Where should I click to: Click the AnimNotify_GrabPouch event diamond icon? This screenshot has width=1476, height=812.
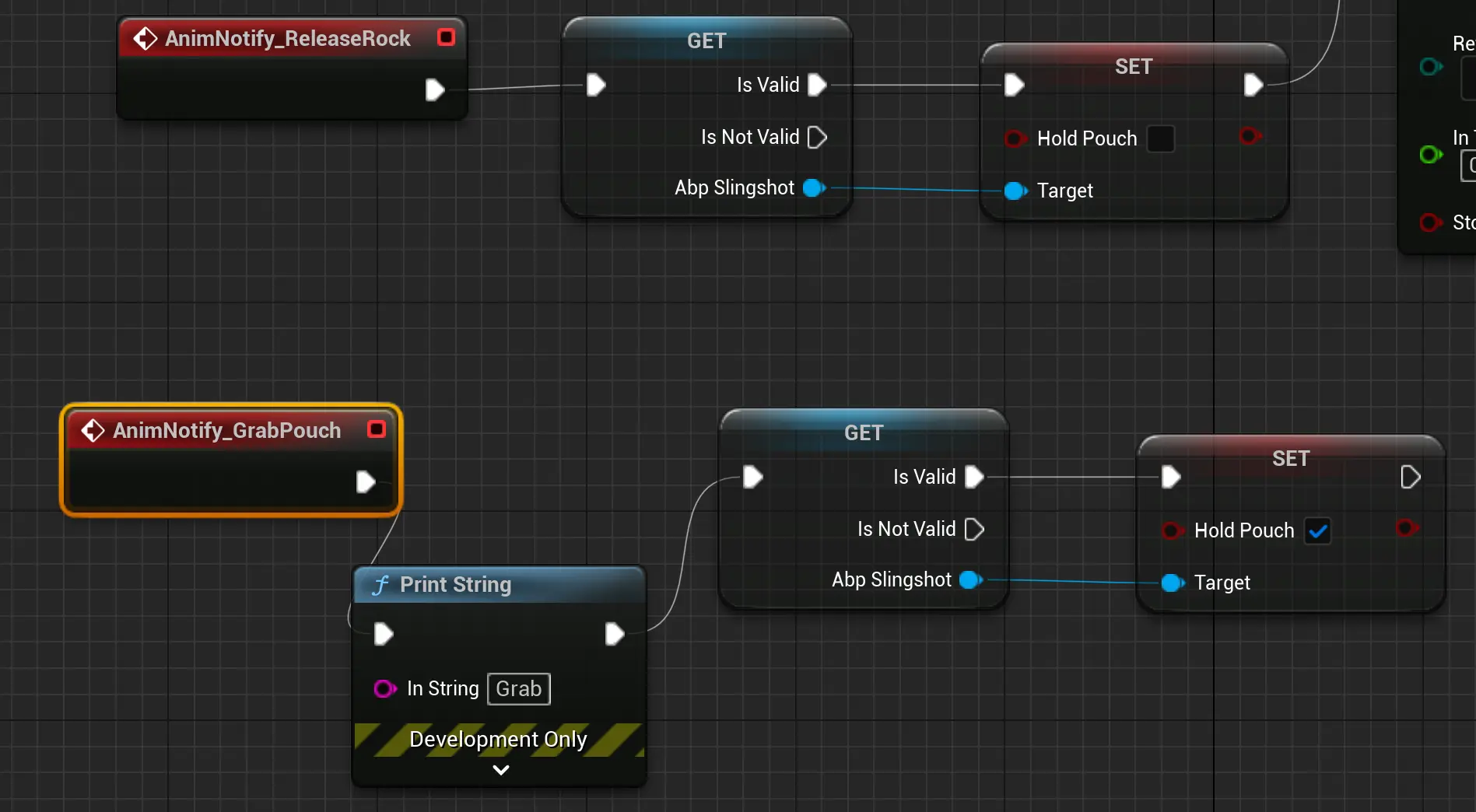(93, 430)
